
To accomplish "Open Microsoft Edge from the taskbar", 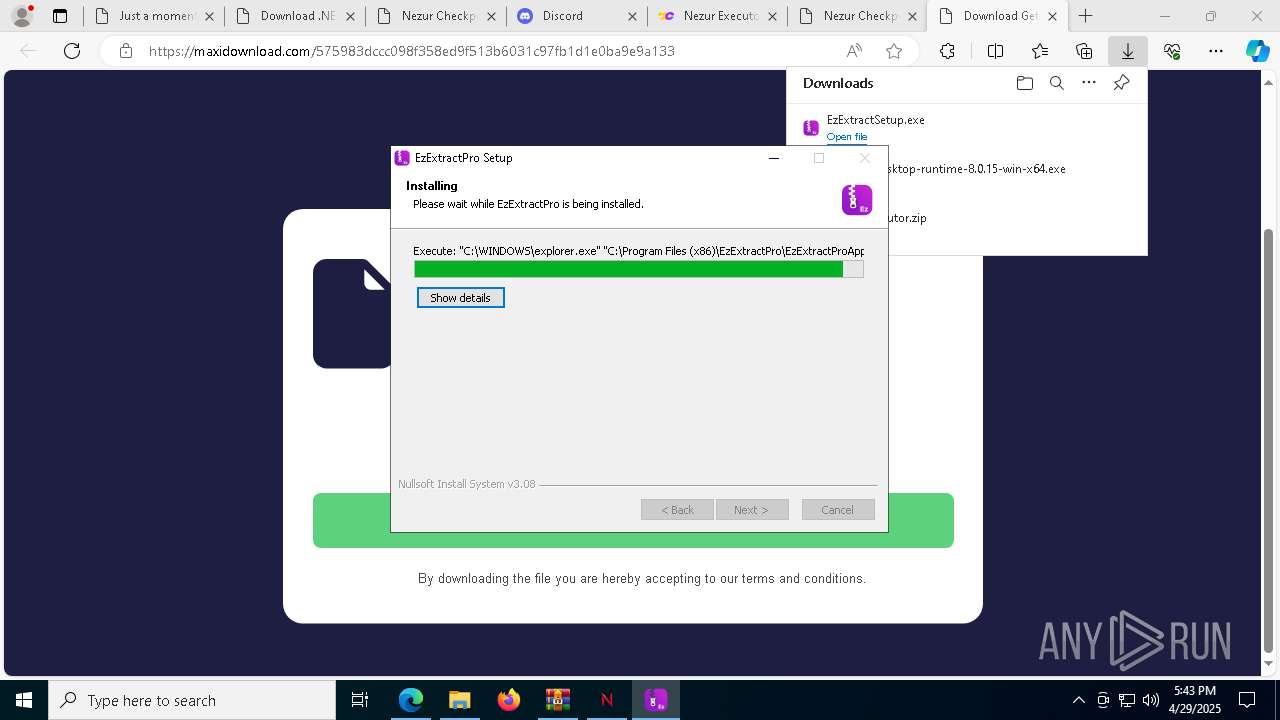I will click(x=411, y=700).
